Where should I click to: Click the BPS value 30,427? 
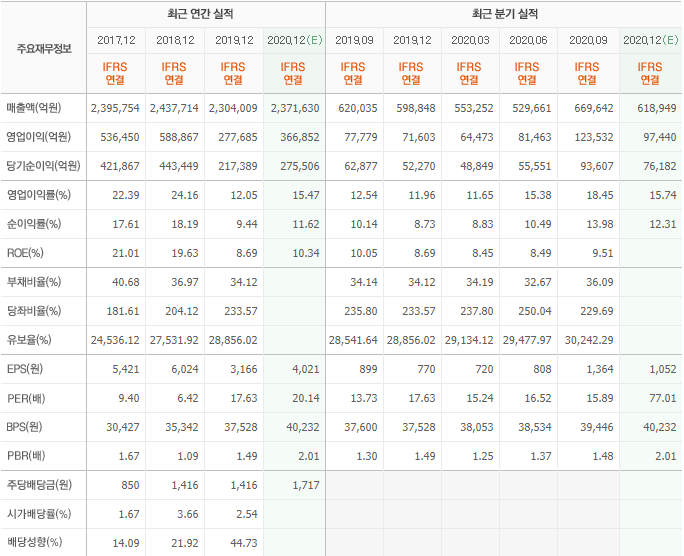pyautogui.click(x=123, y=427)
